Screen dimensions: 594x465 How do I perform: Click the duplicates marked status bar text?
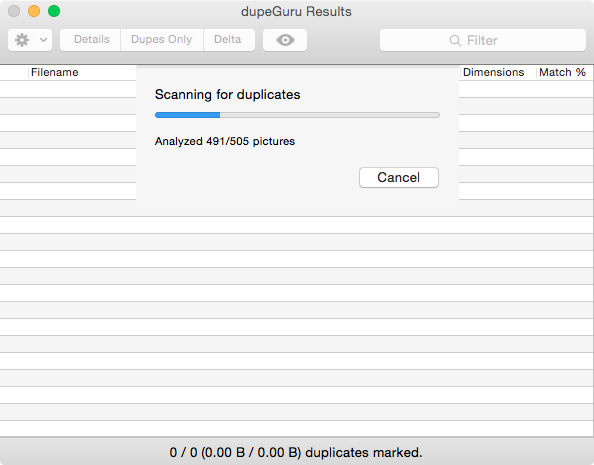[x=296, y=452]
